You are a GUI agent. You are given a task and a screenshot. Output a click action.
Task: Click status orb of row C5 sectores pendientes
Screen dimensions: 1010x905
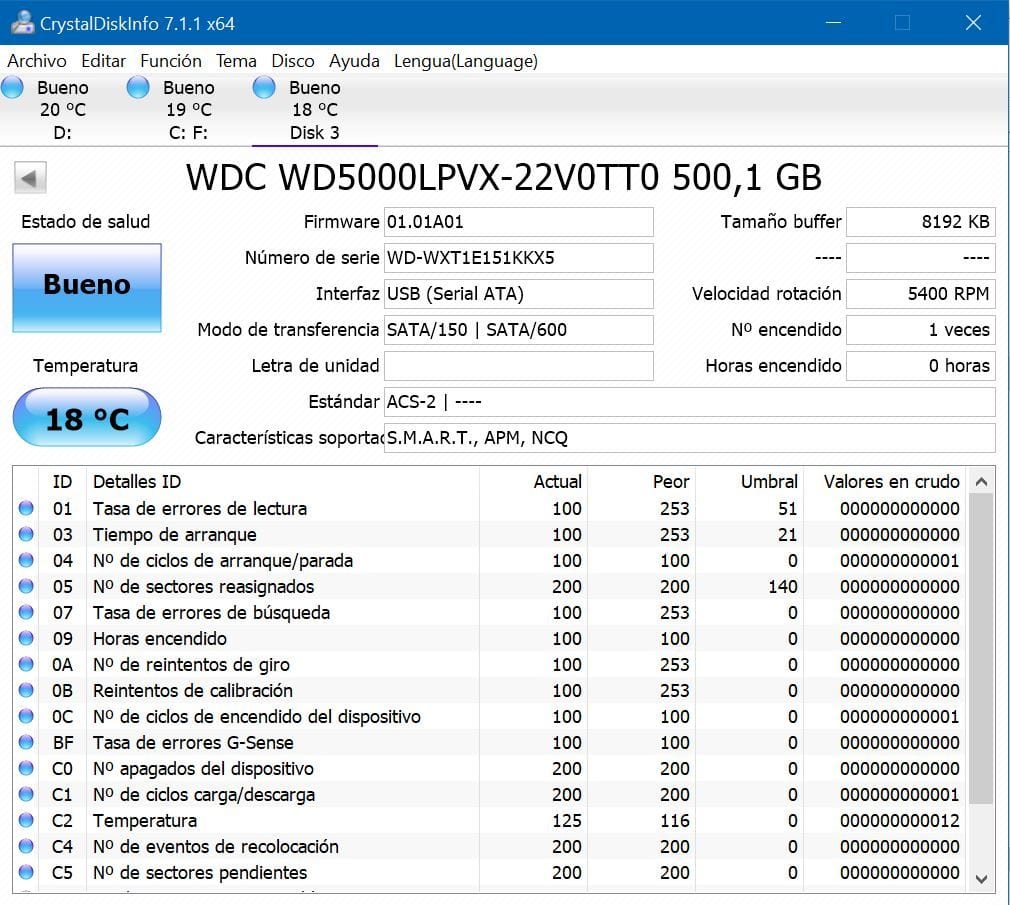point(26,872)
